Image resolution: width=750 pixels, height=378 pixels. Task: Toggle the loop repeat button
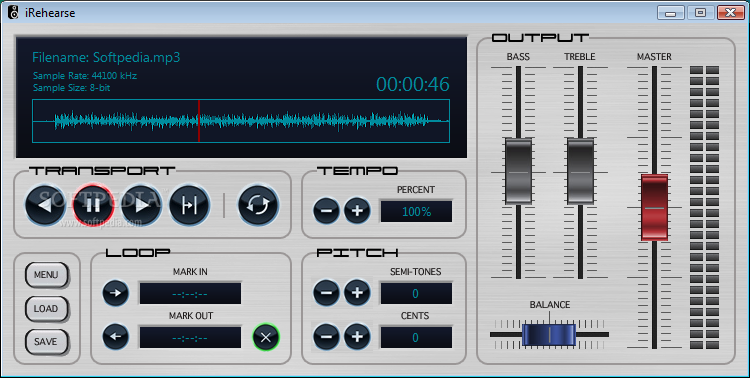(258, 205)
